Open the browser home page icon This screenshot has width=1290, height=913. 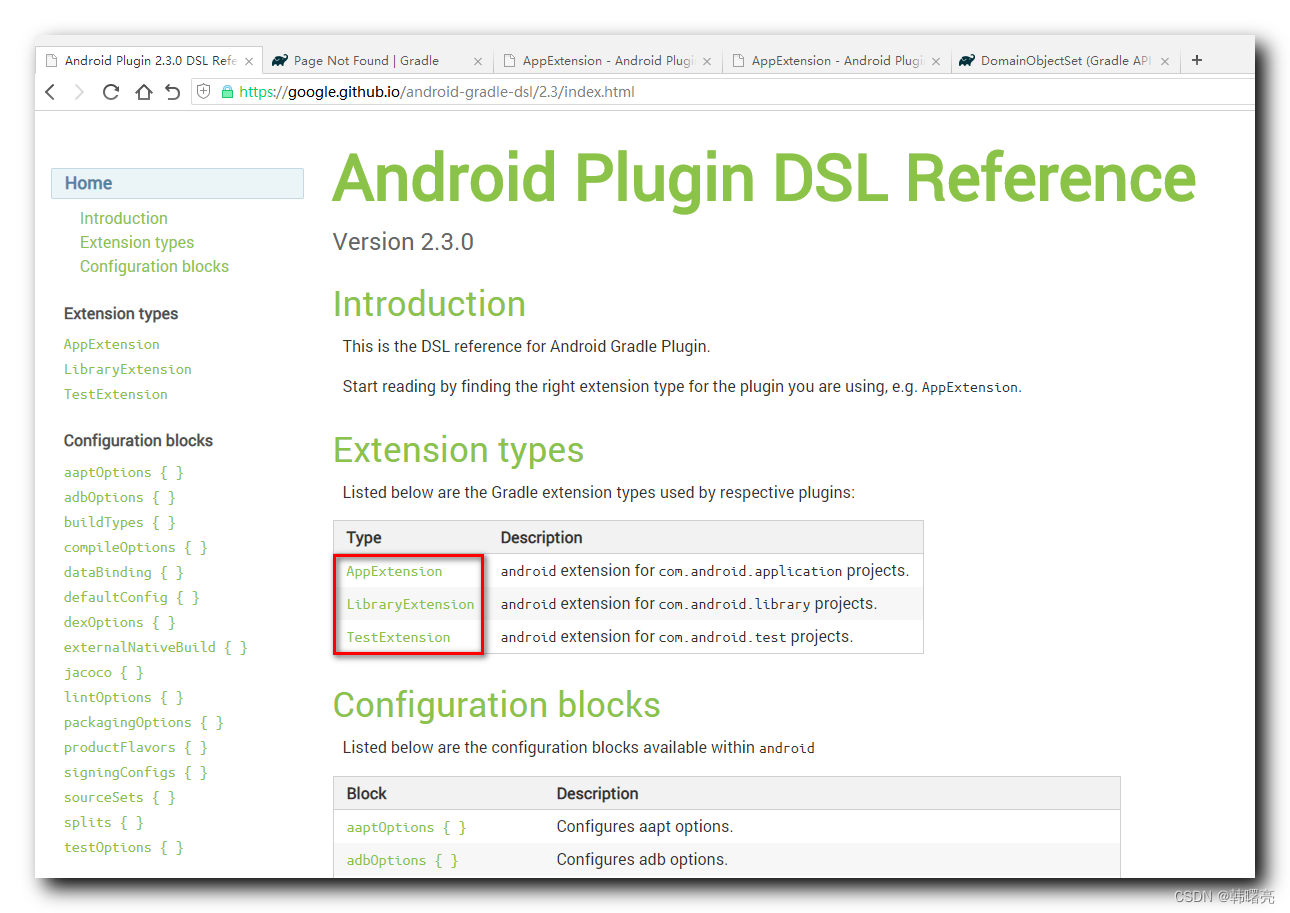coord(143,92)
